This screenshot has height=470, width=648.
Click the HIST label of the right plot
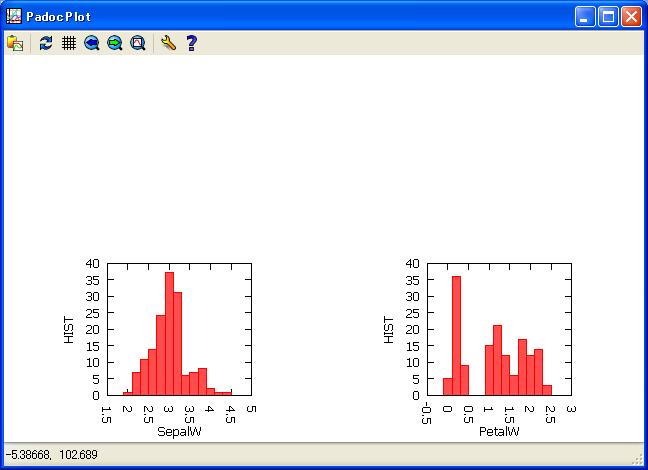tap(389, 330)
